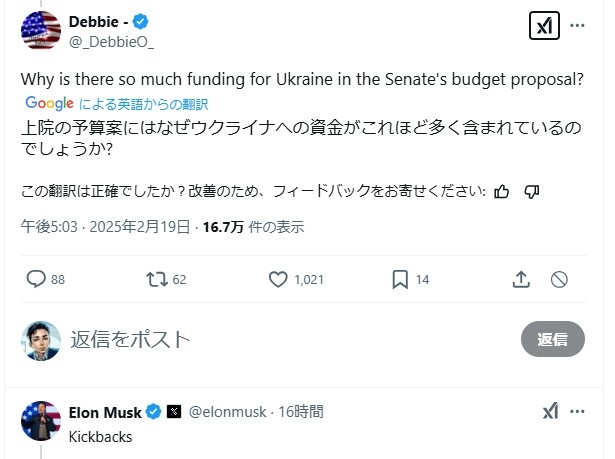Click the circle-slash icon beside share
Screen dimensions: 615x459
(560, 279)
